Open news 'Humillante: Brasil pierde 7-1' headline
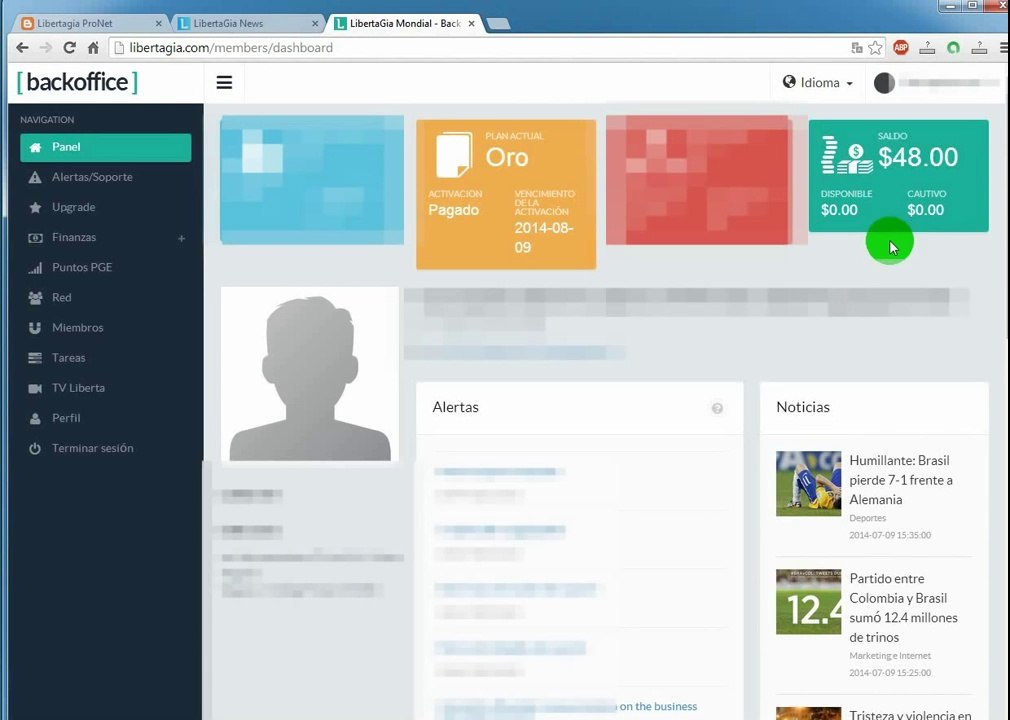This screenshot has height=720, width=1010. (900, 480)
